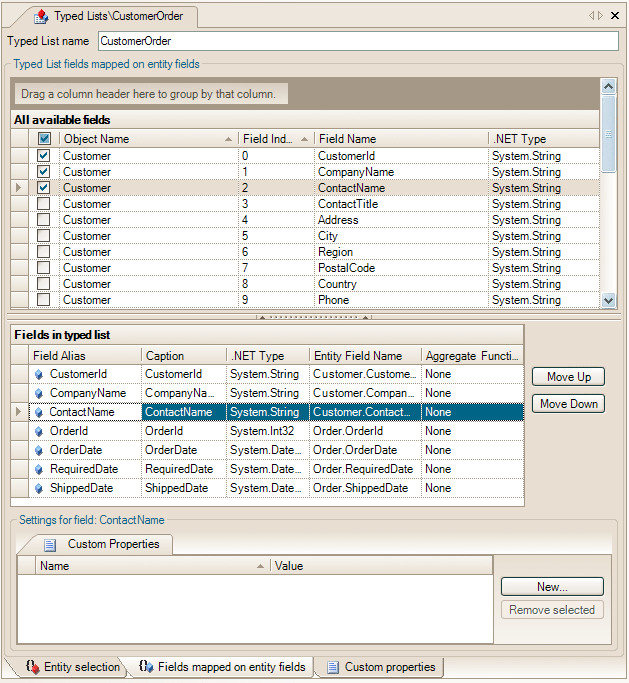Click the field icon next to RequiredDate
629x683 pixels.
(40, 469)
